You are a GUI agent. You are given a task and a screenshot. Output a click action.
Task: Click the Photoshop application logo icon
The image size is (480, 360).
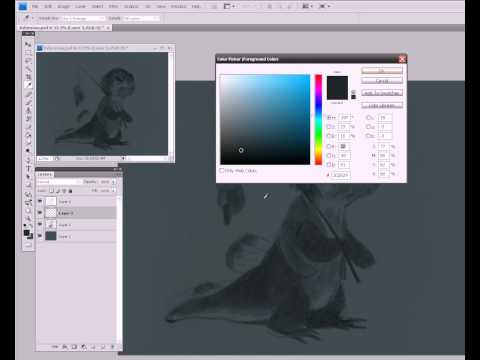point(23,6)
